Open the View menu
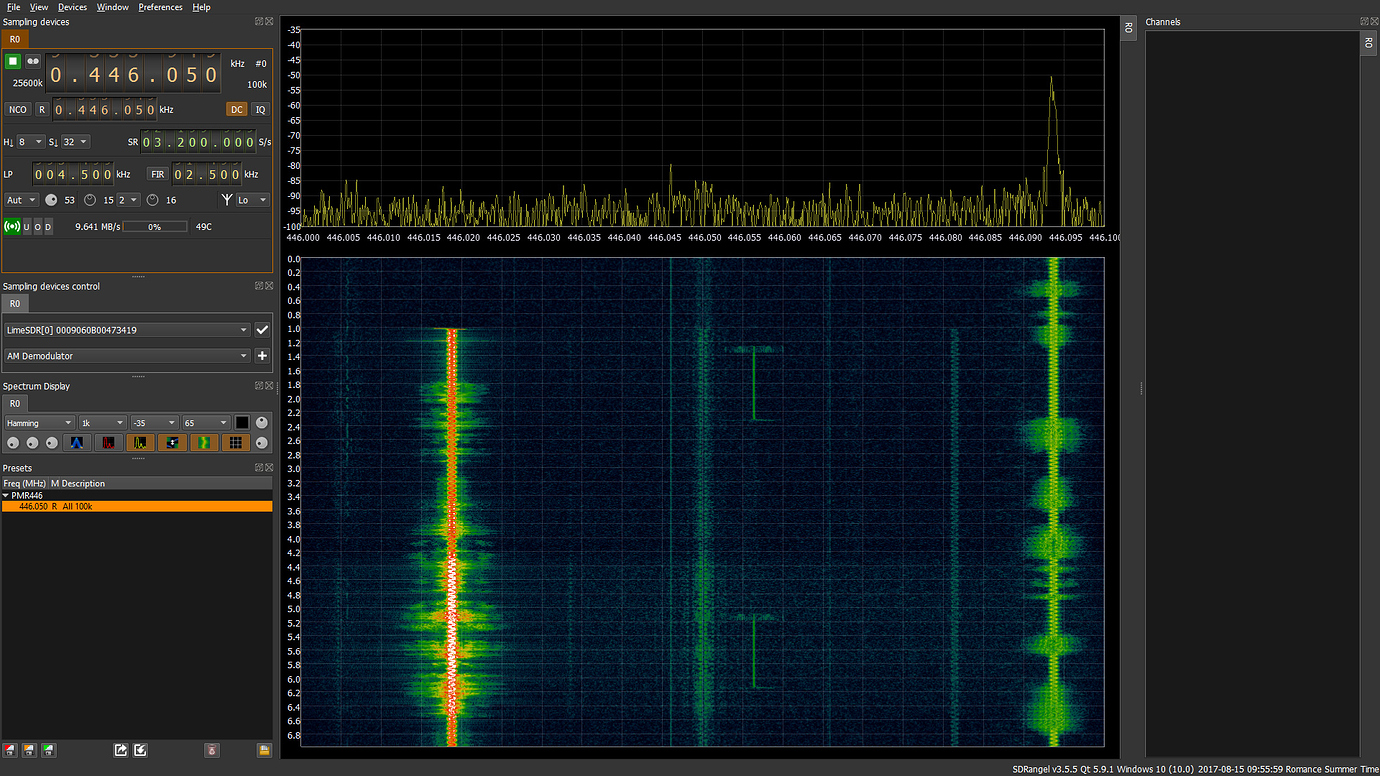1380x776 pixels. [x=39, y=7]
